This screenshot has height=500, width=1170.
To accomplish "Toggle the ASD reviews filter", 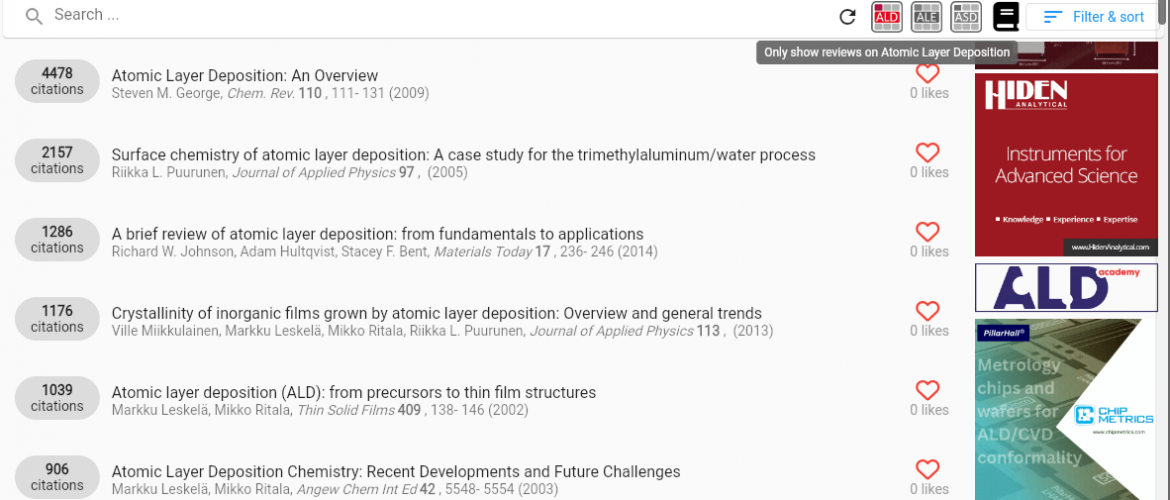I will click(966, 17).
